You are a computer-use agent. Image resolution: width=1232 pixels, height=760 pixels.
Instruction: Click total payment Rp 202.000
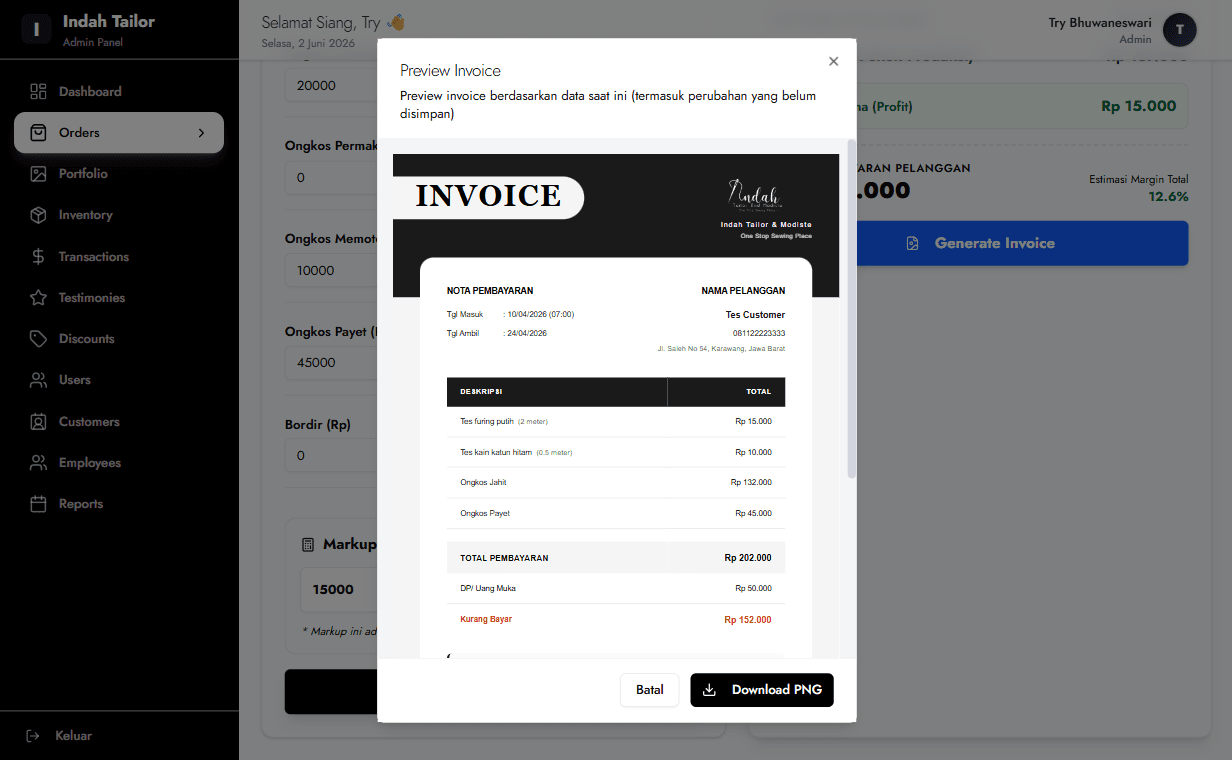click(x=748, y=558)
